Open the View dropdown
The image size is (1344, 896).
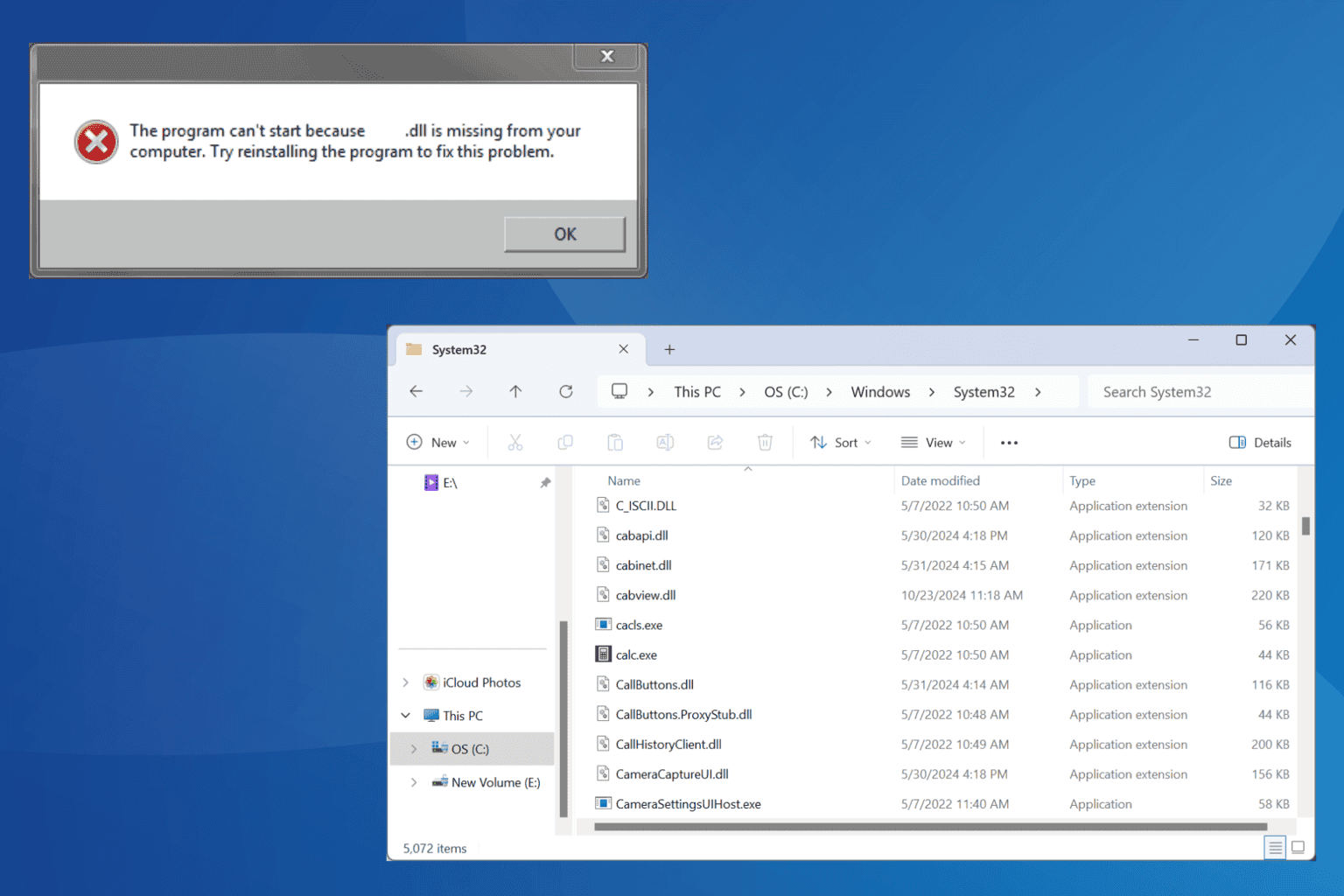click(x=934, y=443)
